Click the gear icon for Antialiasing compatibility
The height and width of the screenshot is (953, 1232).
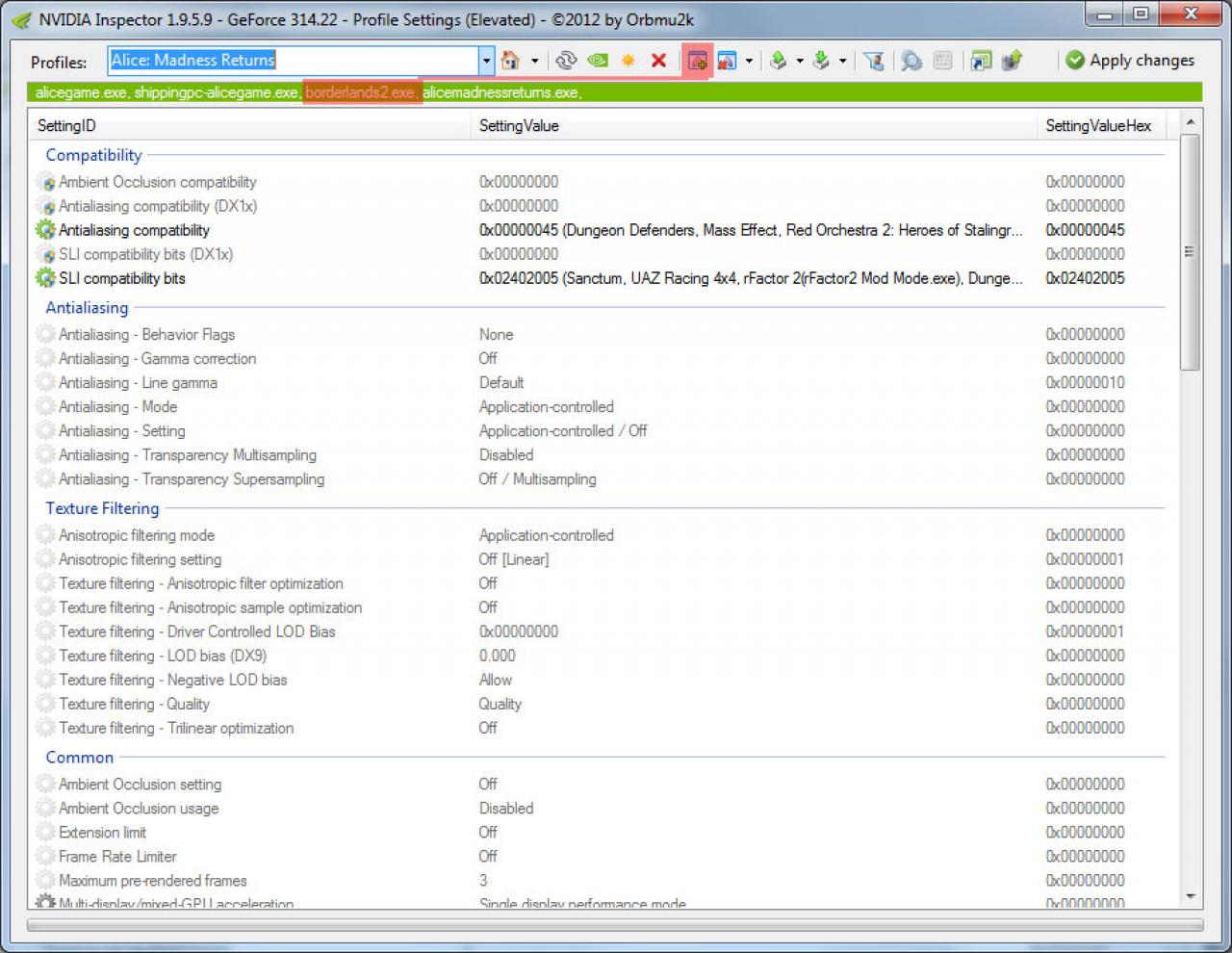pos(45,230)
